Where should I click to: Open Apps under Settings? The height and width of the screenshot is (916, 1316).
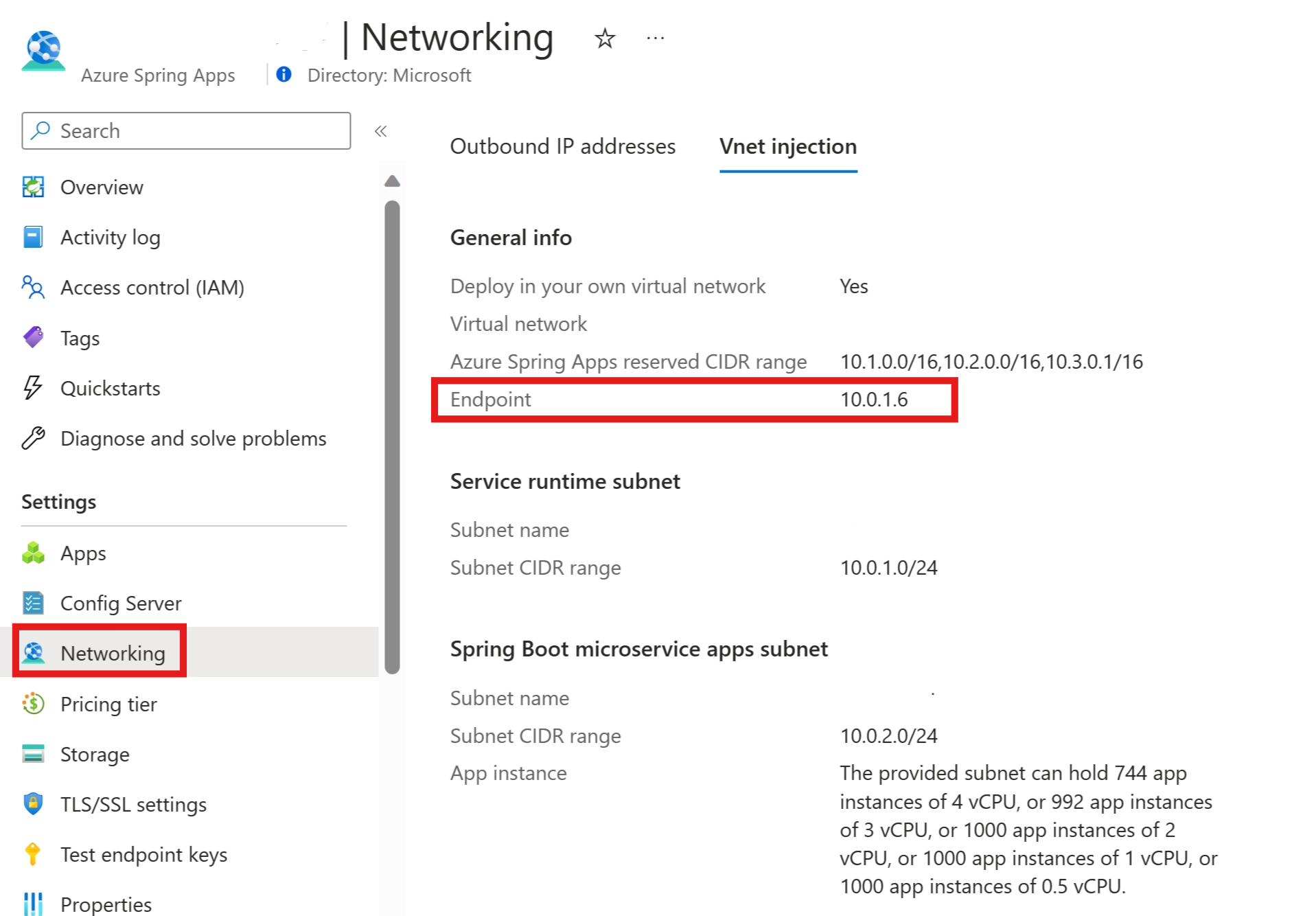pos(83,553)
